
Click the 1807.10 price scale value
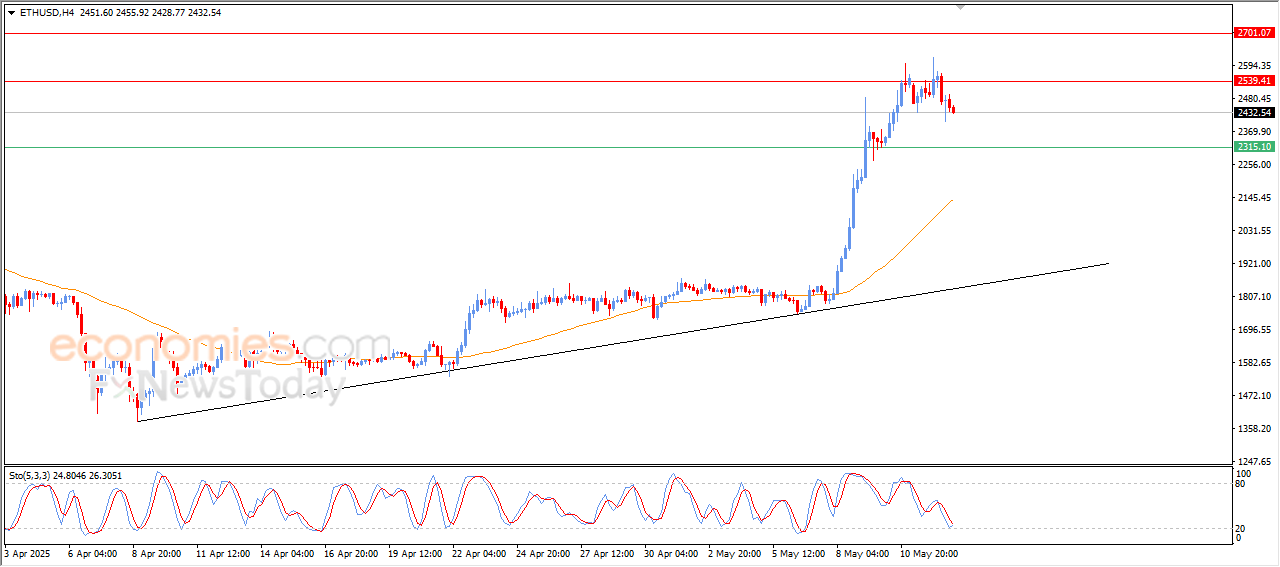tap(1254, 297)
